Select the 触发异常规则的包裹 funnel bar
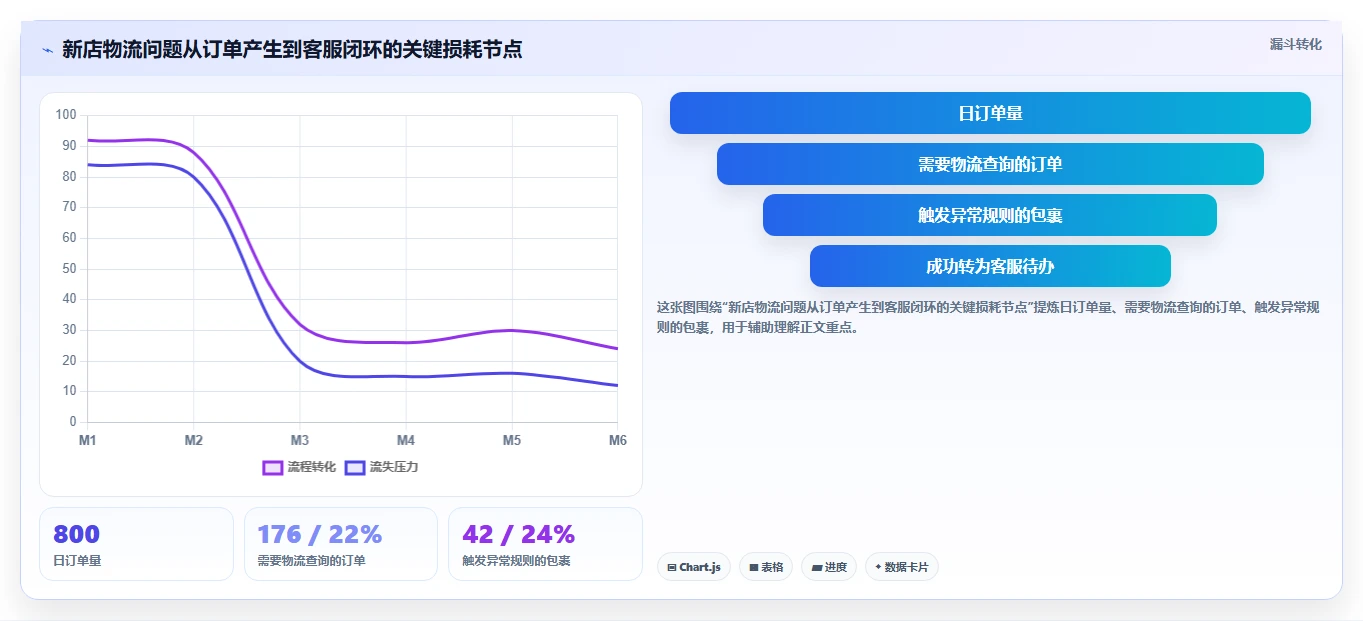 (x=990, y=215)
